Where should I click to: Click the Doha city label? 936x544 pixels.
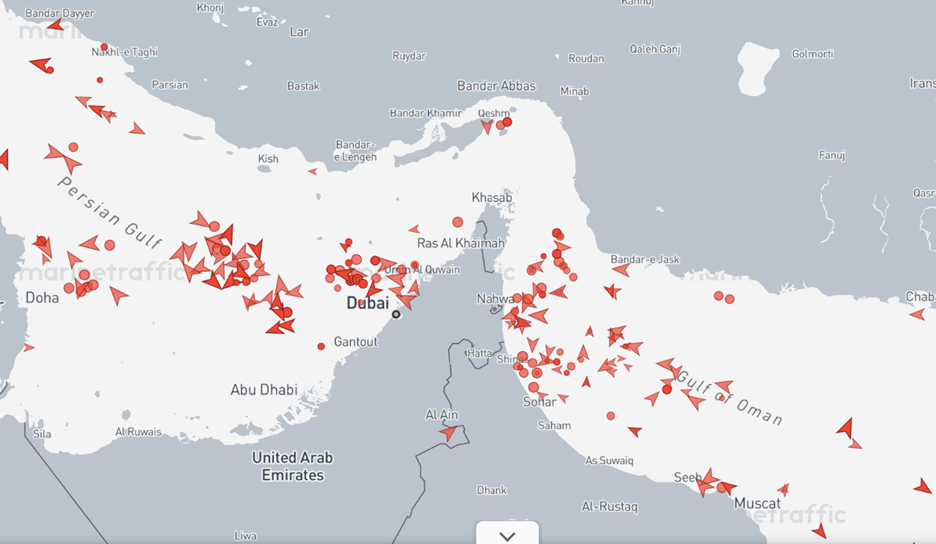pyautogui.click(x=42, y=297)
